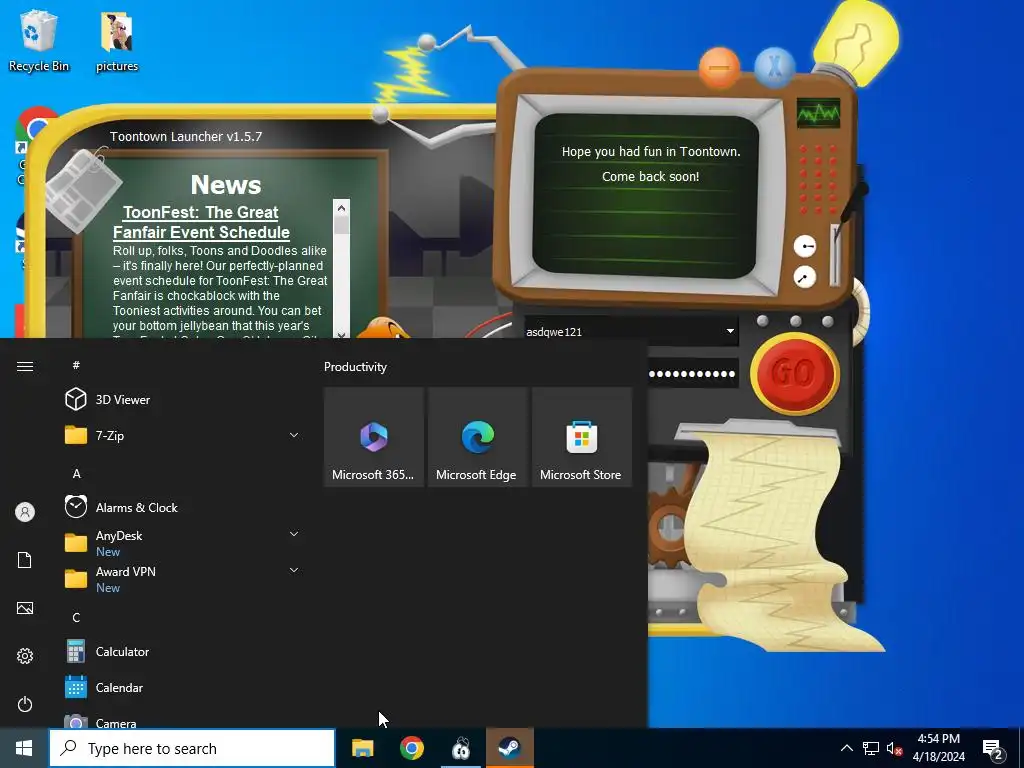Open Microsoft Store tile
The width and height of the screenshot is (1024, 768).
point(582,437)
